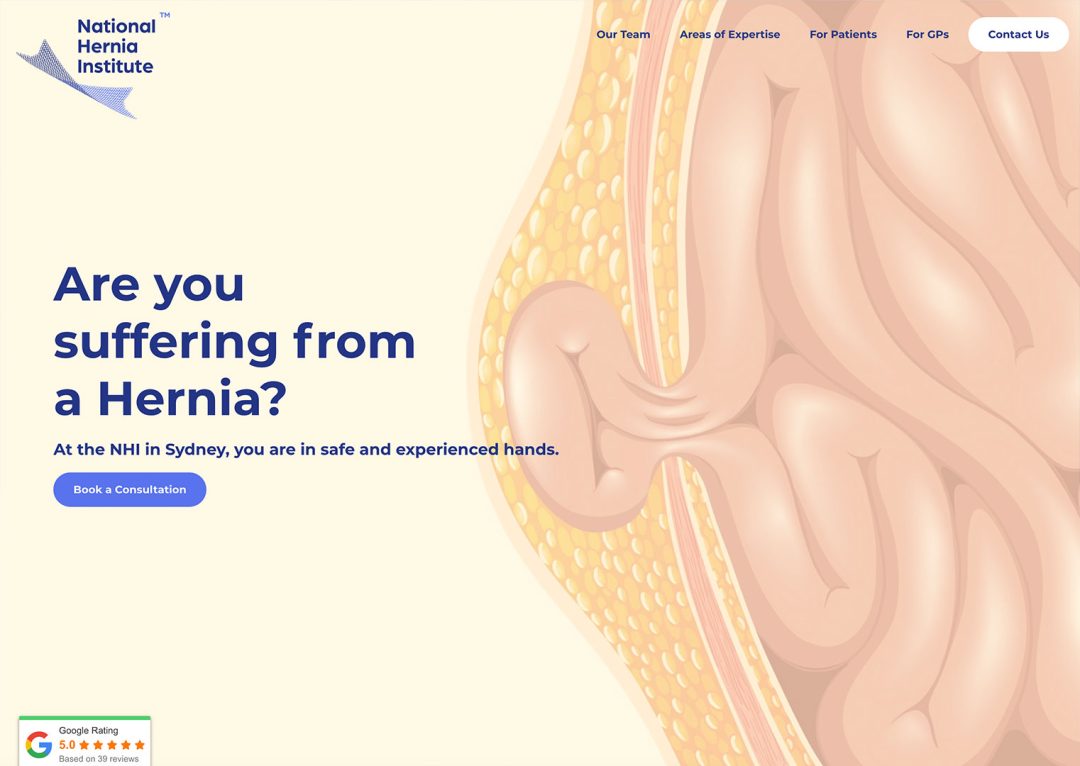Open the Areas of Expertise menu

(729, 34)
